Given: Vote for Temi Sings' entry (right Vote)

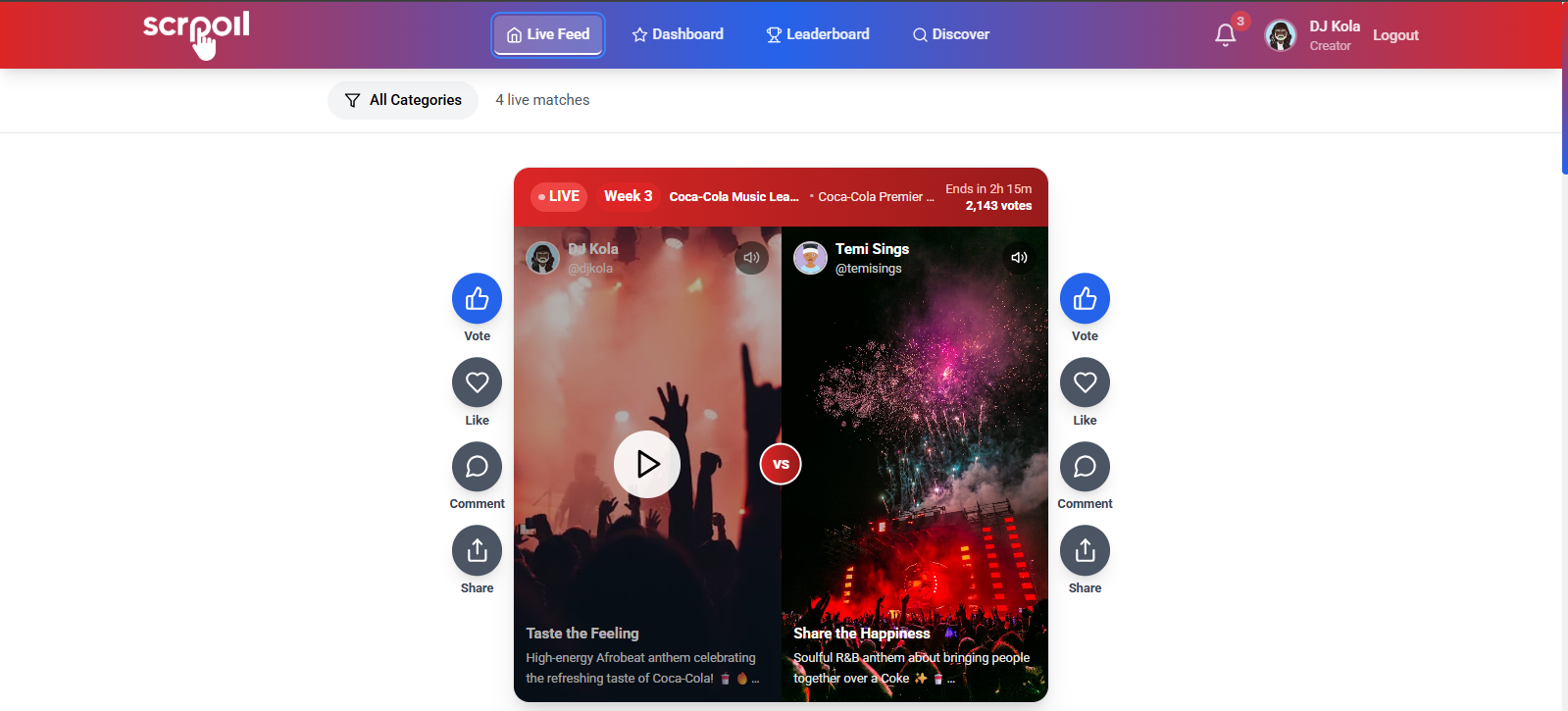Looking at the screenshot, I should 1085,298.
